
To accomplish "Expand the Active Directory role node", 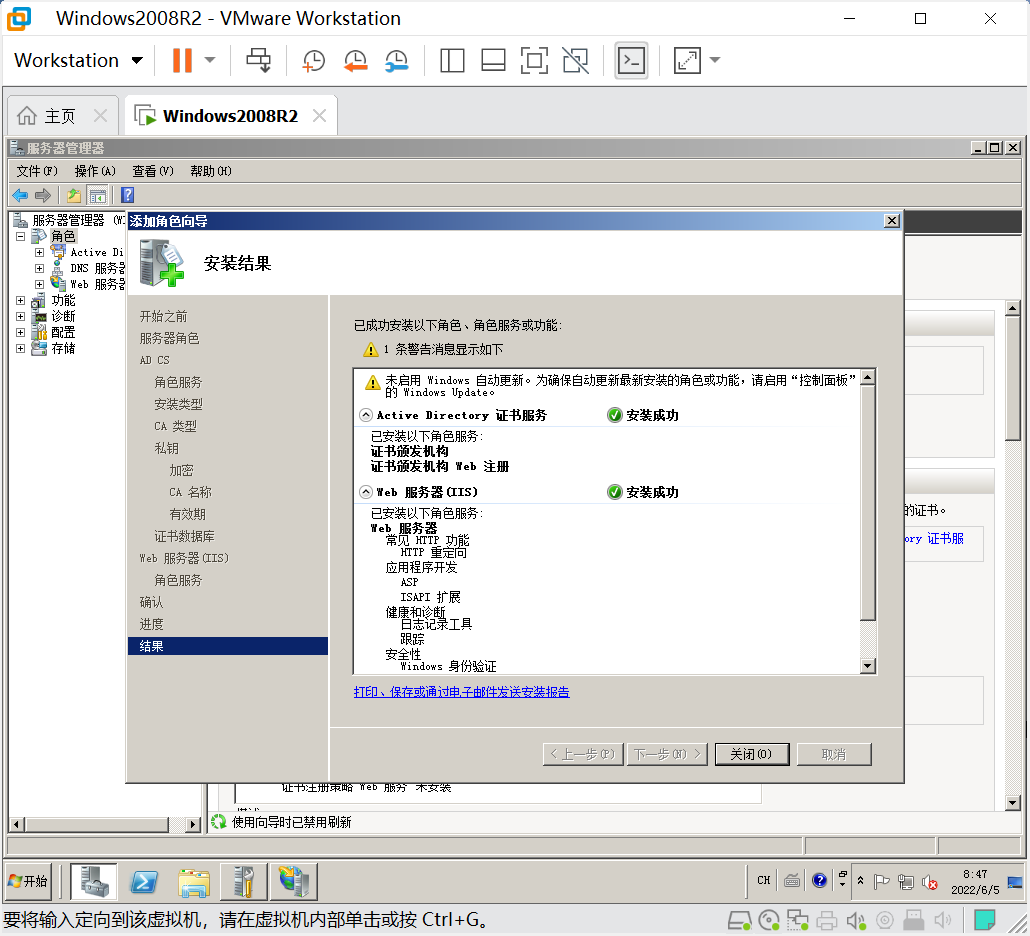I will coord(39,252).
